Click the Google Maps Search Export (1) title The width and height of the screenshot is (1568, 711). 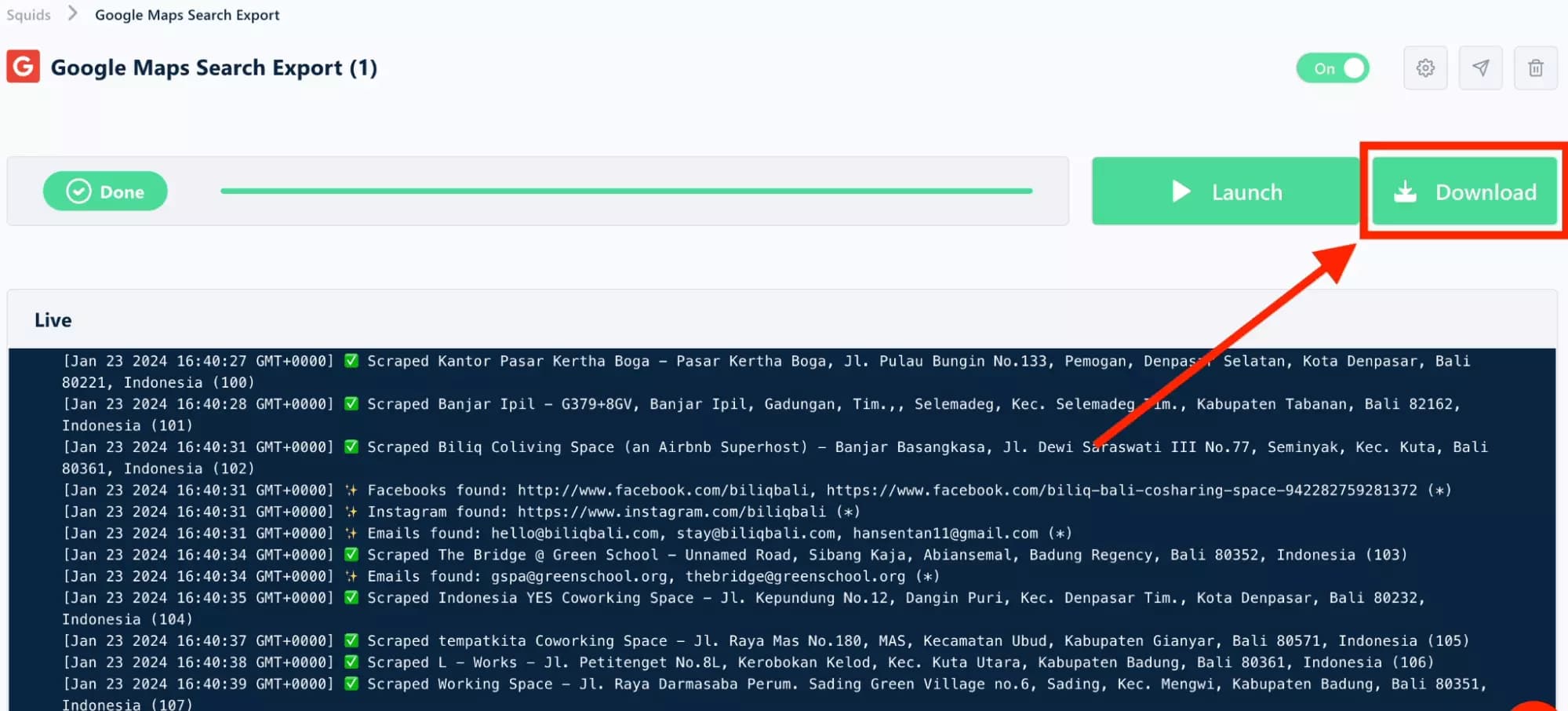pos(213,67)
